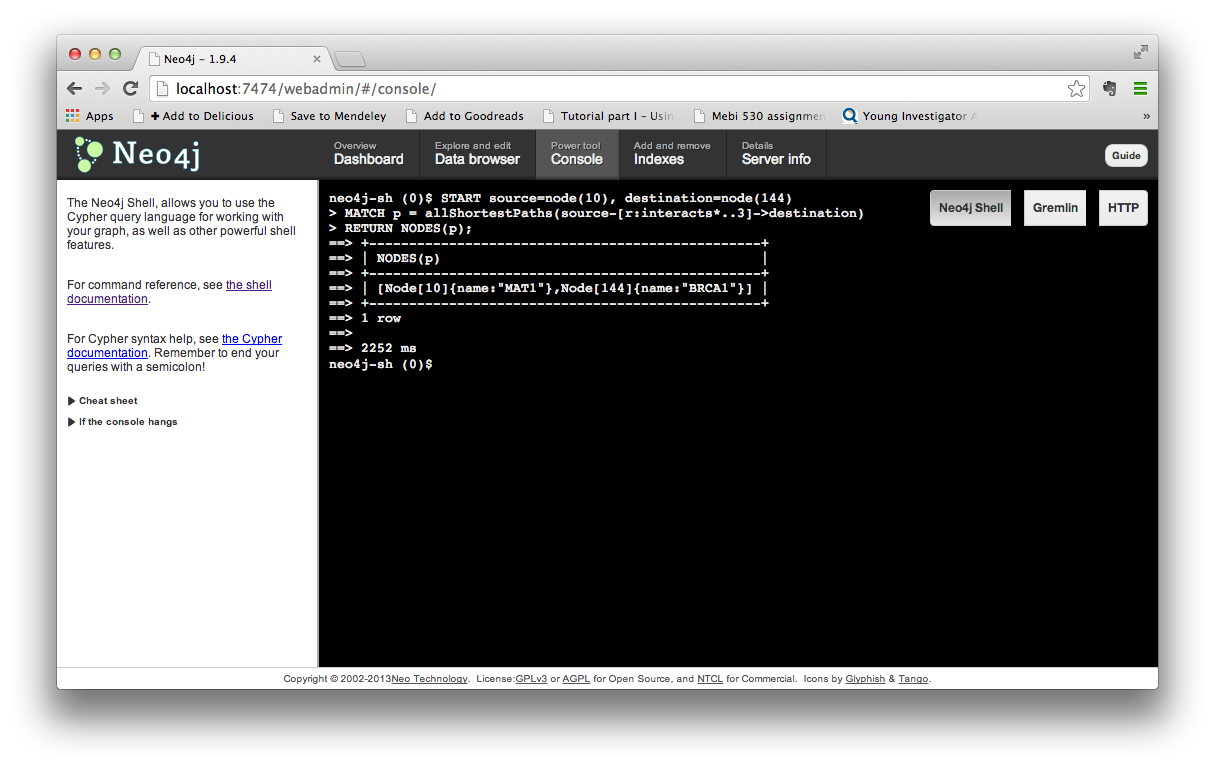Click the address bar URL field
The width and height of the screenshot is (1215, 768).
pyautogui.click(x=618, y=89)
